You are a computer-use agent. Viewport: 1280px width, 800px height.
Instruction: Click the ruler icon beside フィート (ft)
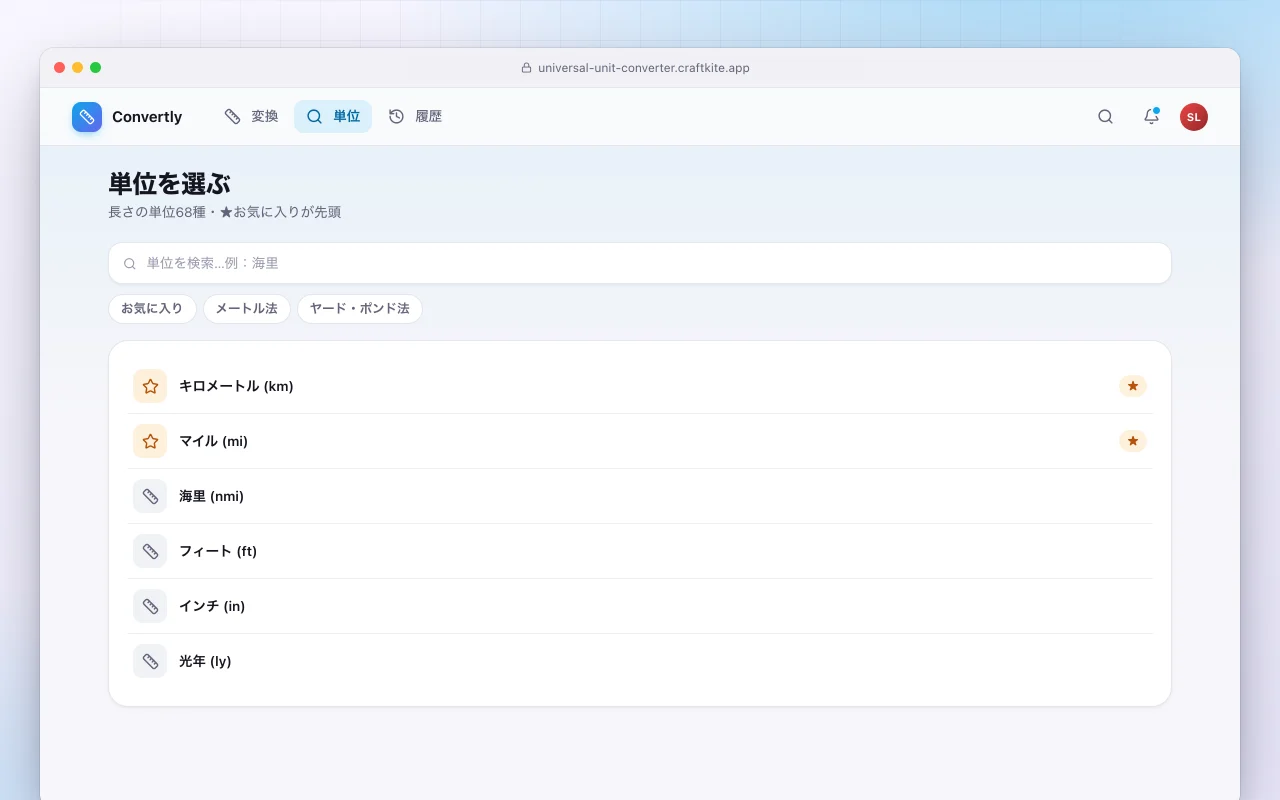point(150,551)
